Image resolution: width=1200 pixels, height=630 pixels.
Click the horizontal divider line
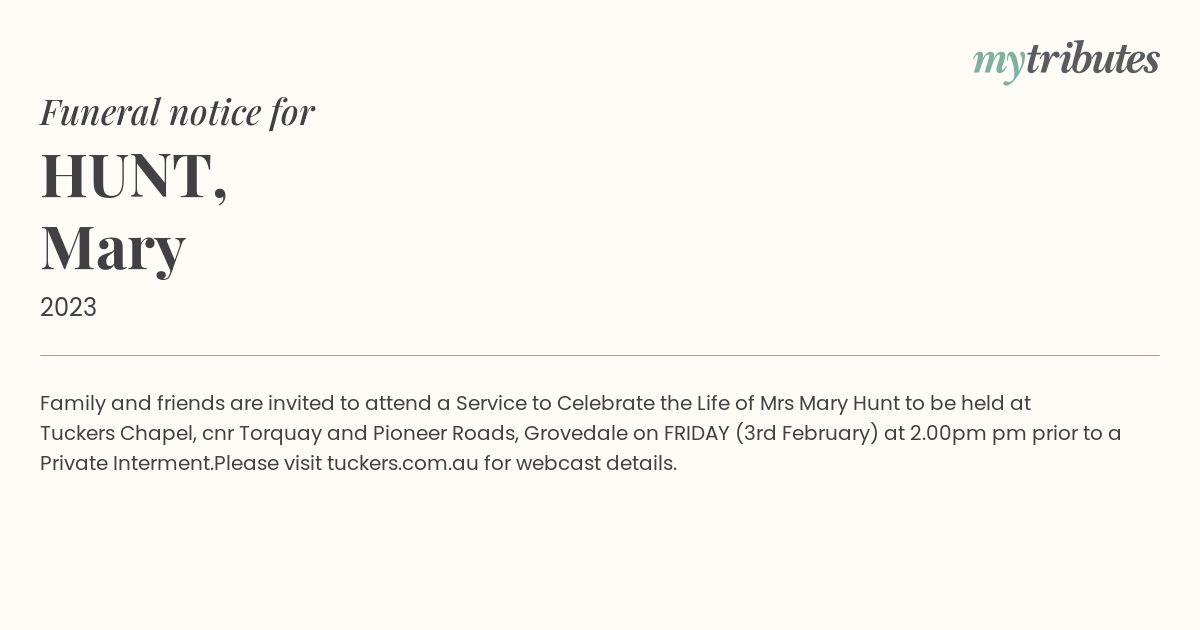coord(600,355)
